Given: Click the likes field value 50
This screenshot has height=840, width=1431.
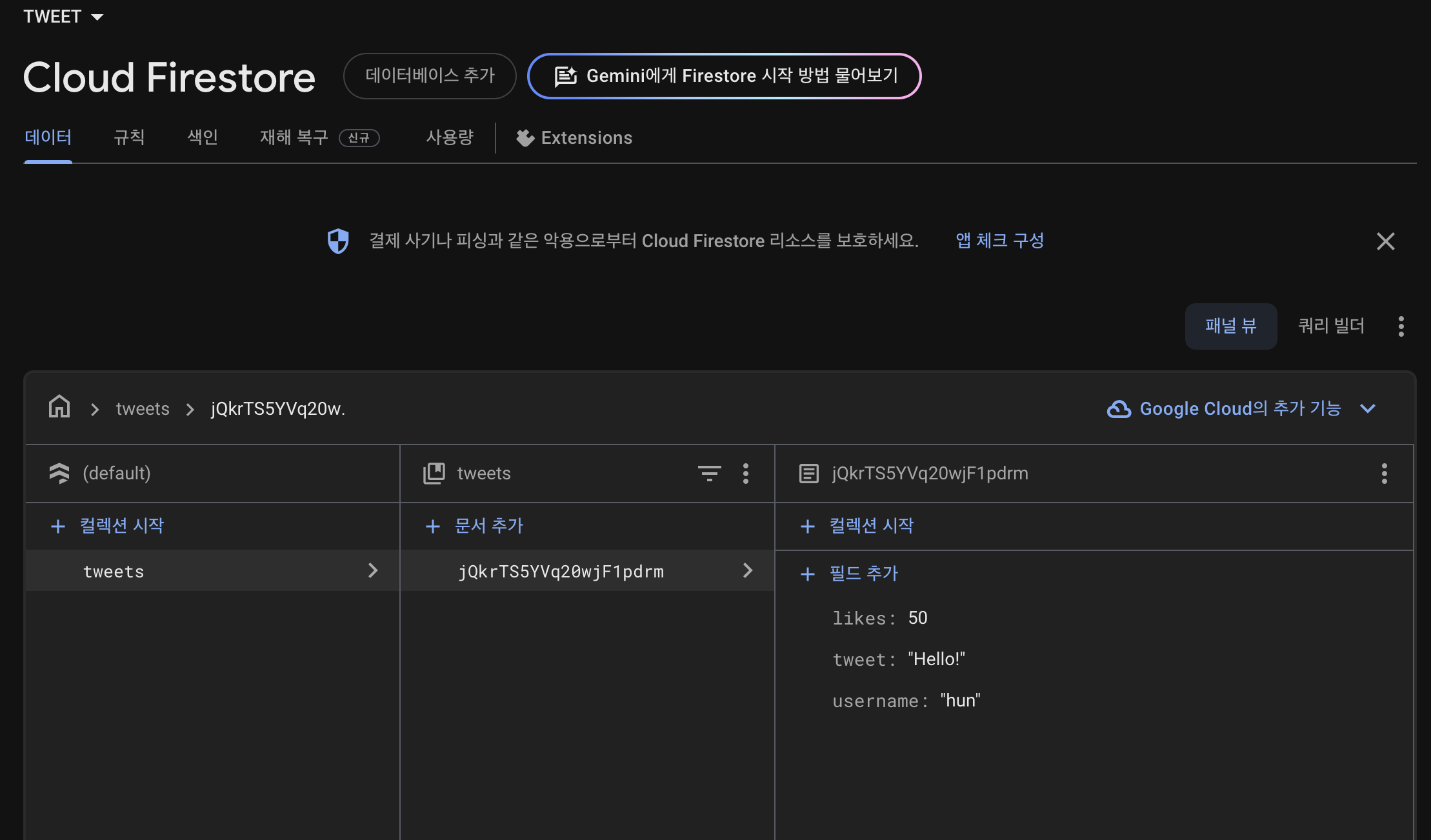Looking at the screenshot, I should click(x=917, y=618).
